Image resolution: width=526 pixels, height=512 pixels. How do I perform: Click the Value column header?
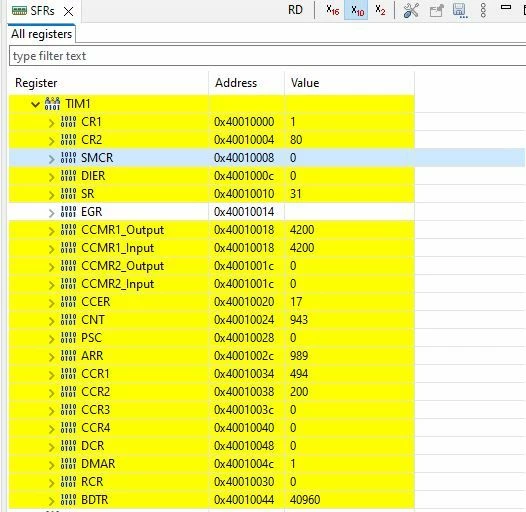click(350, 83)
